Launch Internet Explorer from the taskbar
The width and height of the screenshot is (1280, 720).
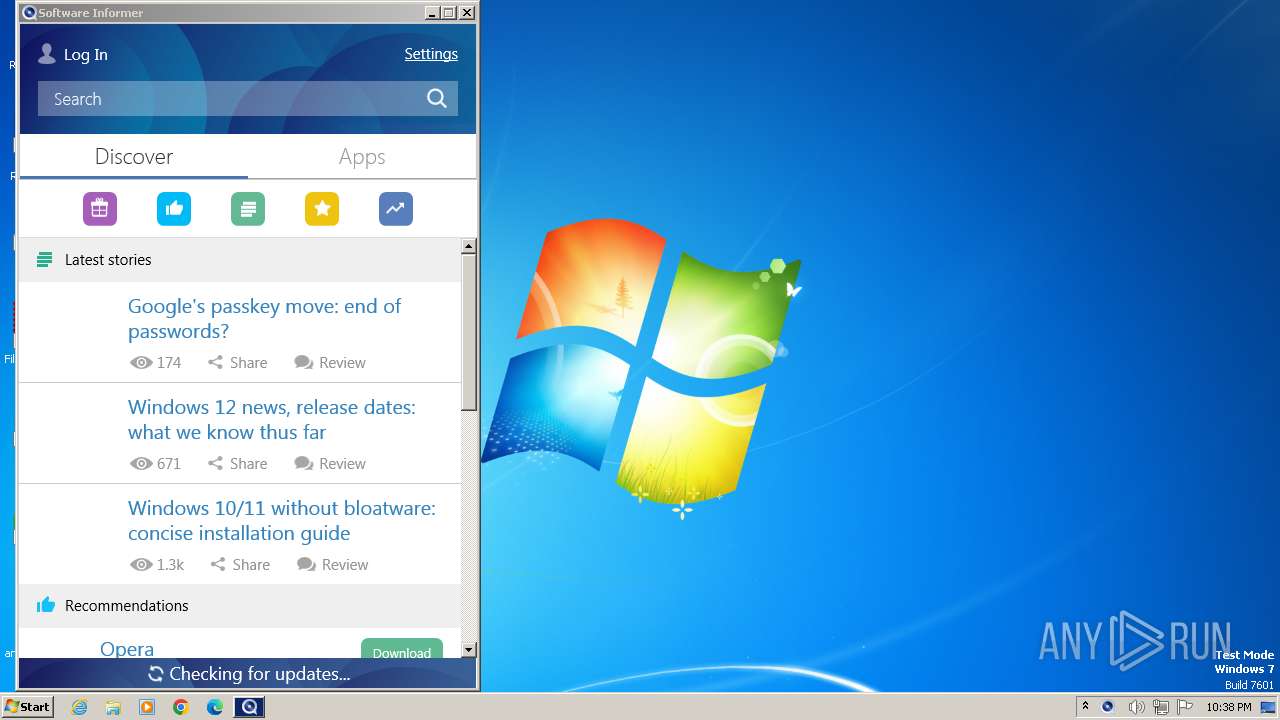point(80,707)
